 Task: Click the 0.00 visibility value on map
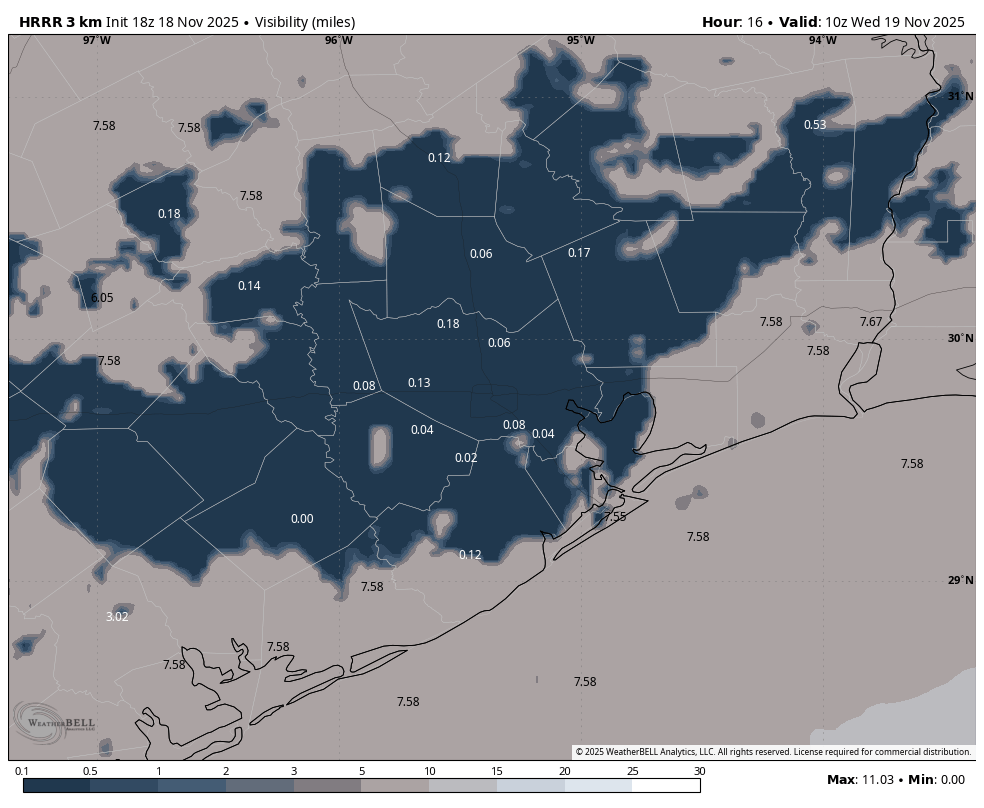[302, 519]
